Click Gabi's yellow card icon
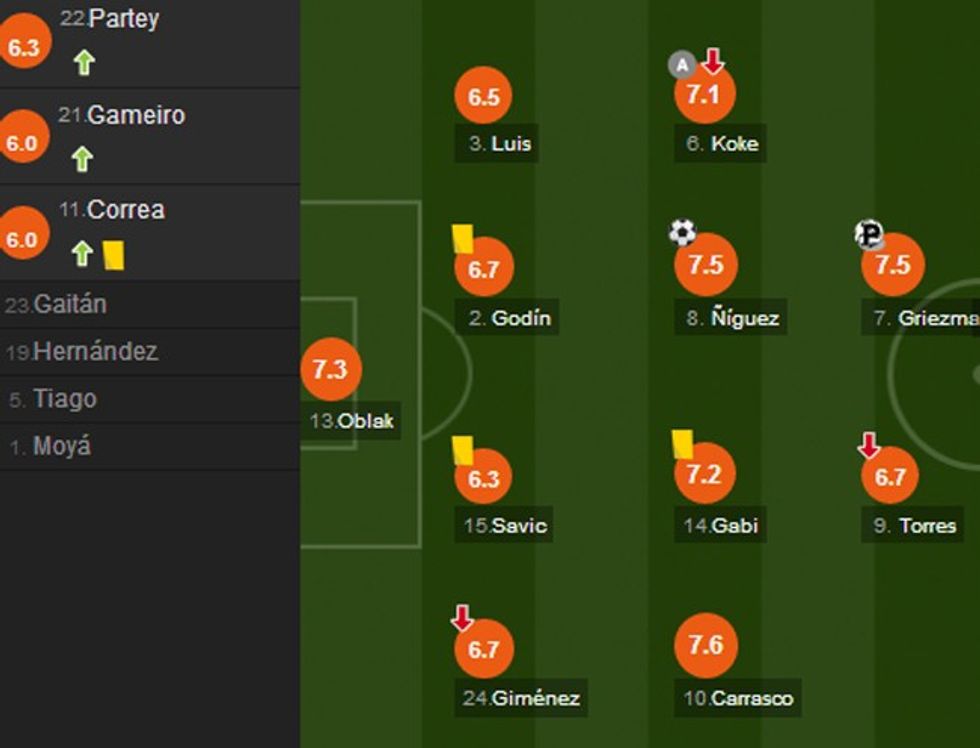Viewport: 980px width, 748px height. click(x=683, y=443)
